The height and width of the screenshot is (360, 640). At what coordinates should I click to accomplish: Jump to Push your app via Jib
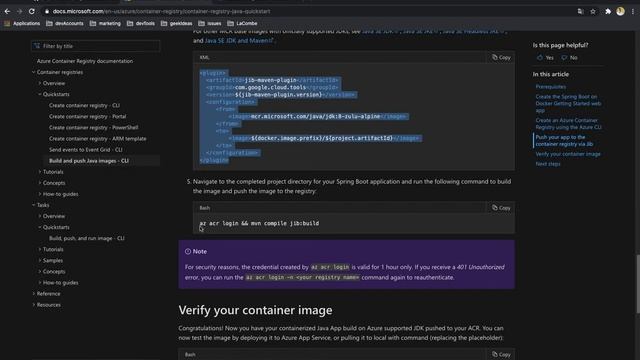click(564, 140)
